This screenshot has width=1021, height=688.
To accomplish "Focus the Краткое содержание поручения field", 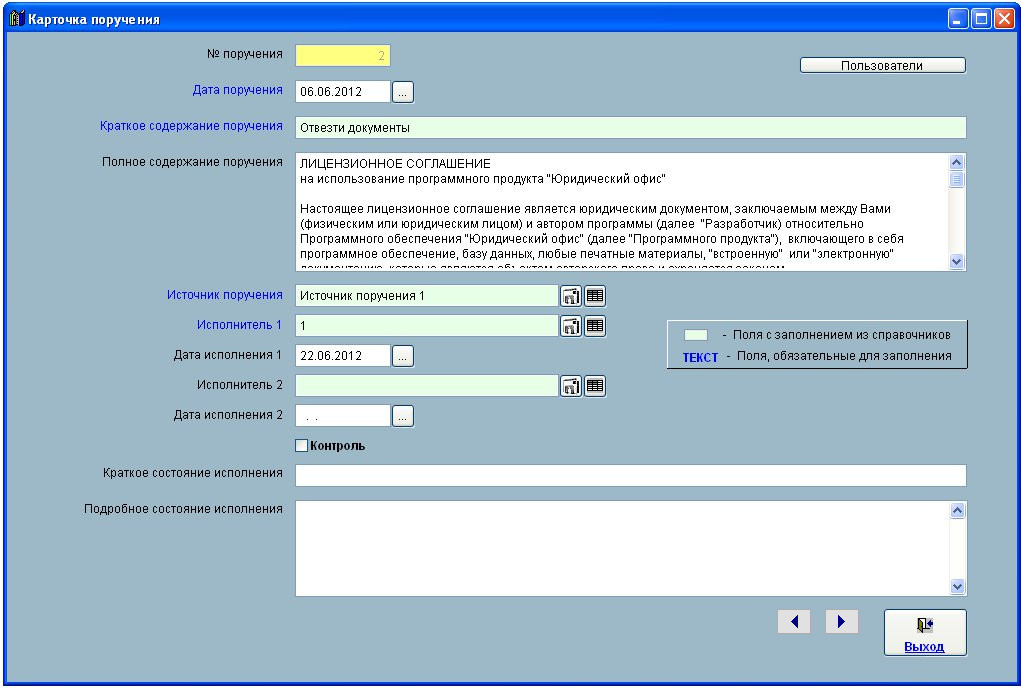I will (630, 128).
